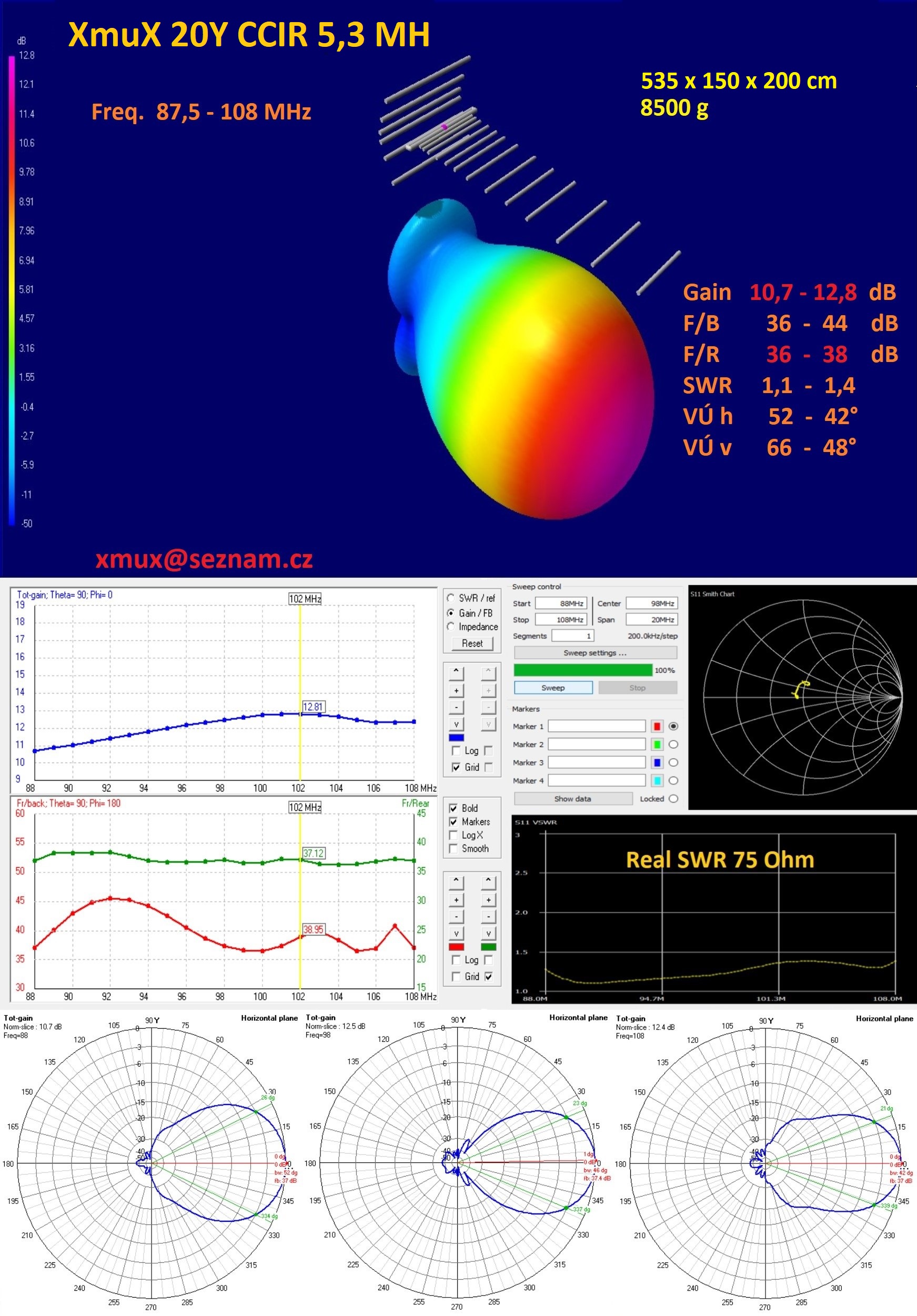Open Marker 4 cyan color swatch
Viewport: 917px width, 1316px height.
658,780
